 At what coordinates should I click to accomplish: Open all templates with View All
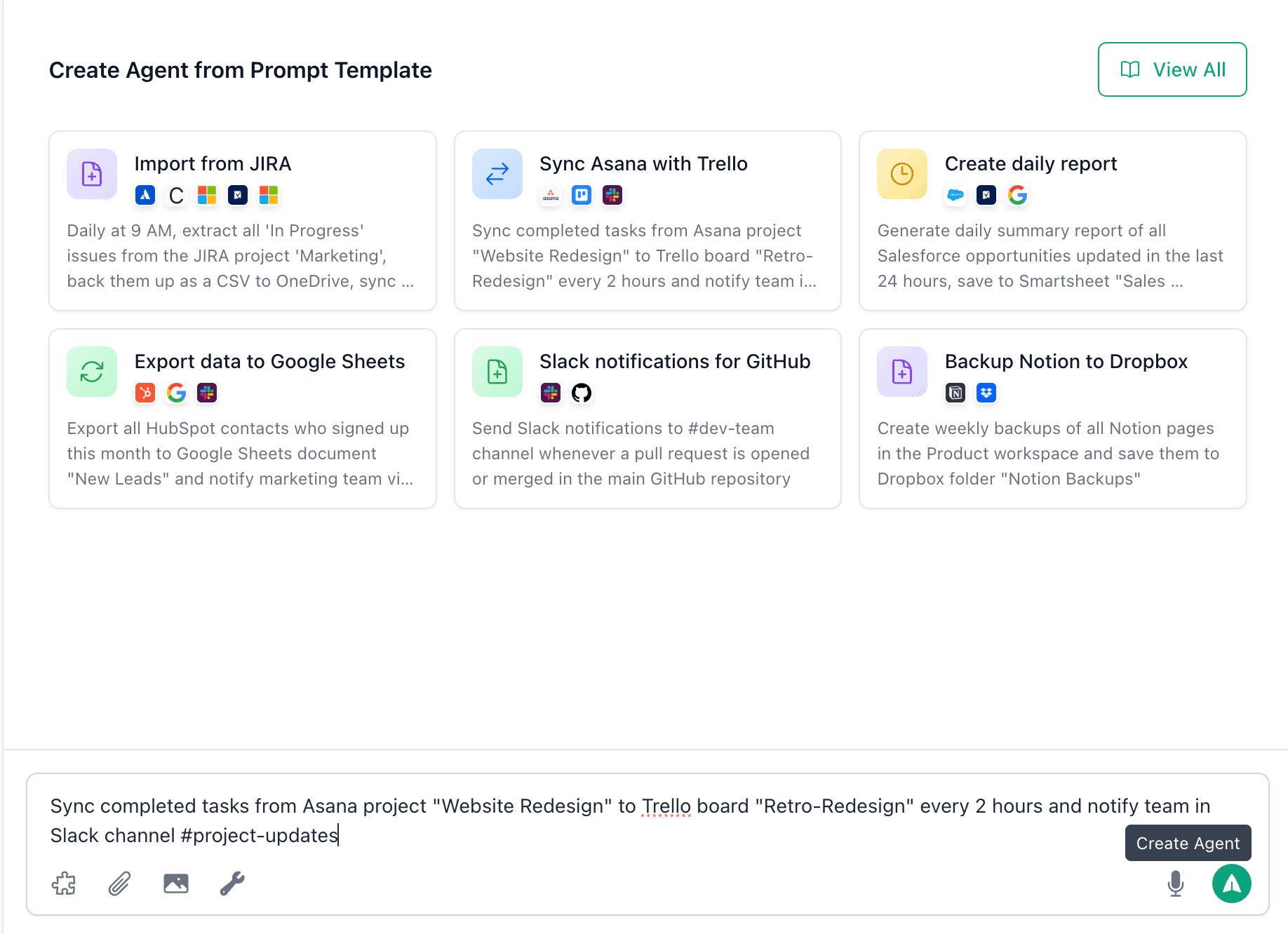click(x=1172, y=69)
